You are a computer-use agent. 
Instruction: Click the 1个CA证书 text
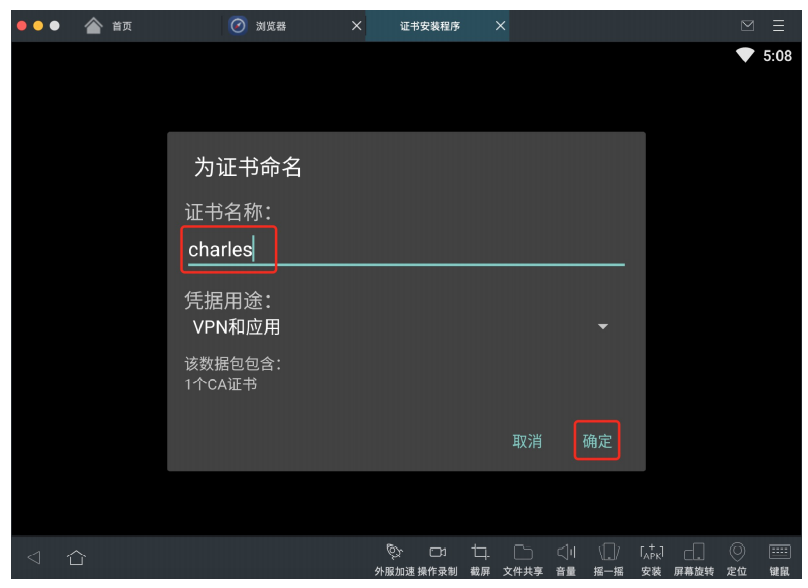pos(221,384)
